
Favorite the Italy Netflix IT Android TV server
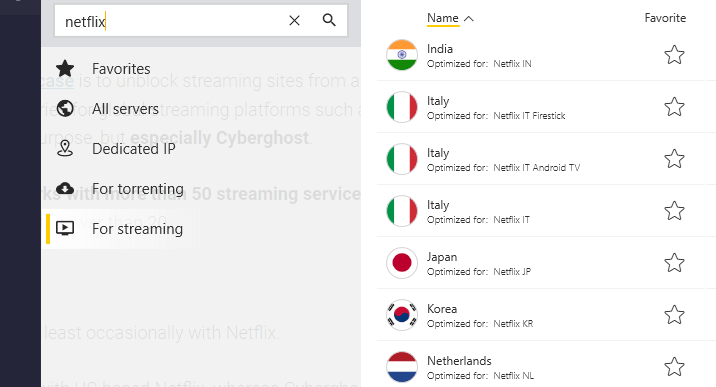[674, 159]
